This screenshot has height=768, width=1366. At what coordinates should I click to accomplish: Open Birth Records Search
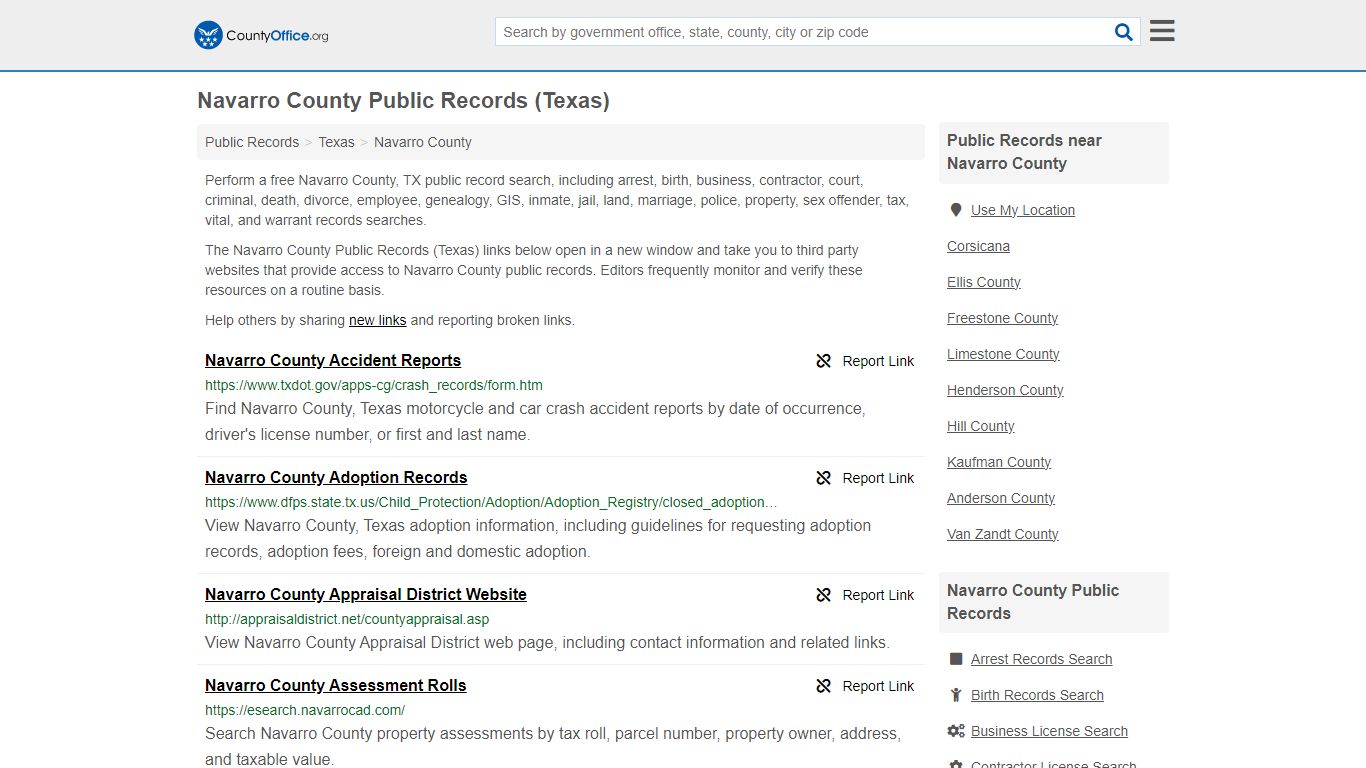1037,695
